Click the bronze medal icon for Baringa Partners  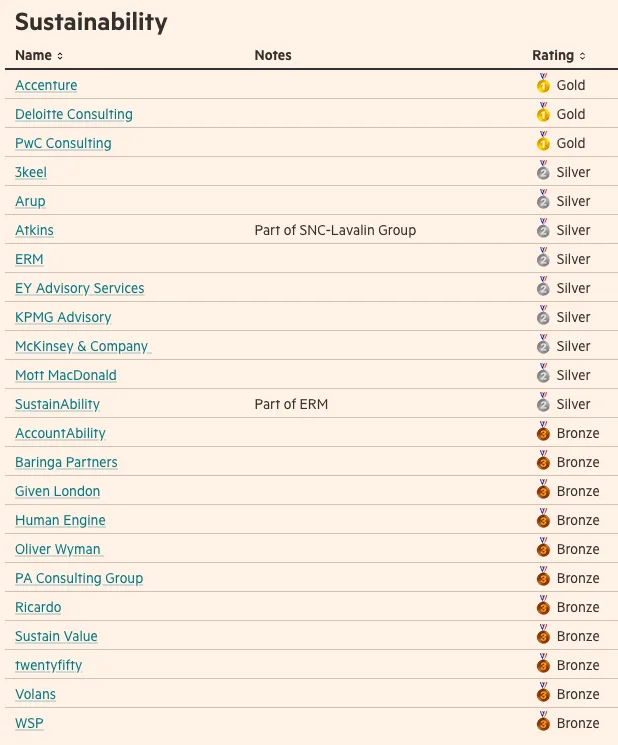(543, 460)
